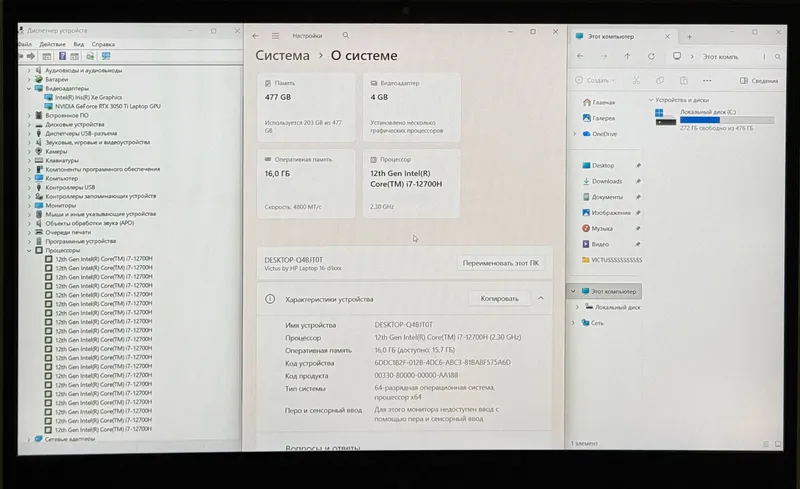Open Локальный диск (C:) drive icon
This screenshot has width=800, height=489.
[665, 117]
